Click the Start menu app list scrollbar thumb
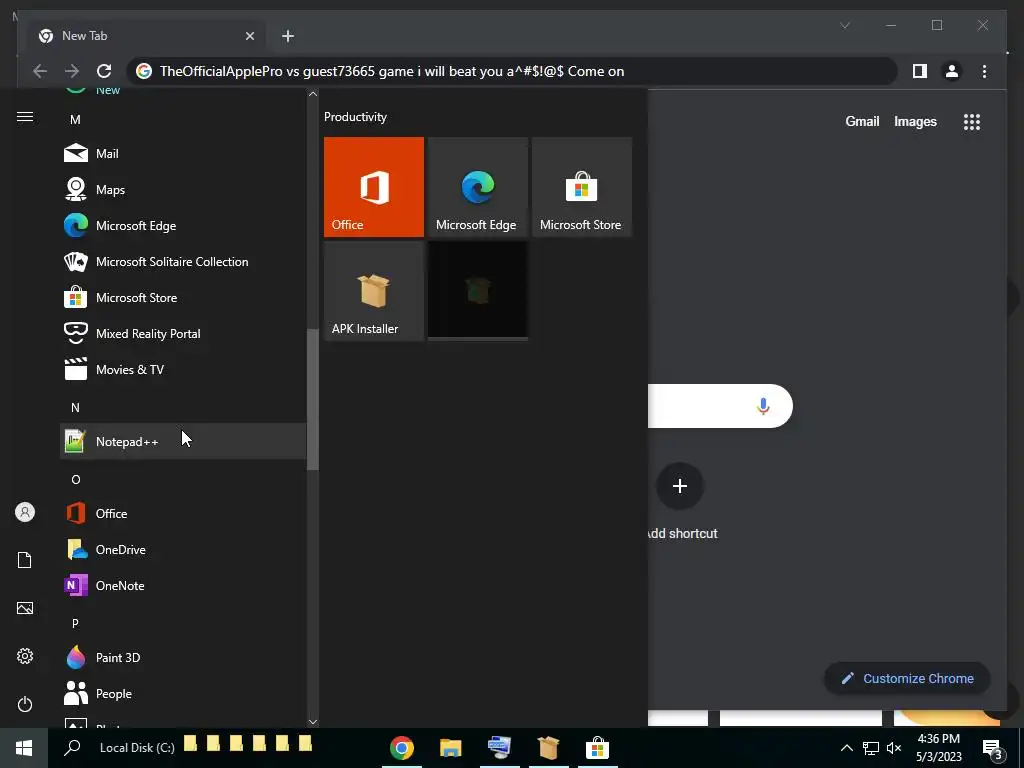 click(313, 399)
